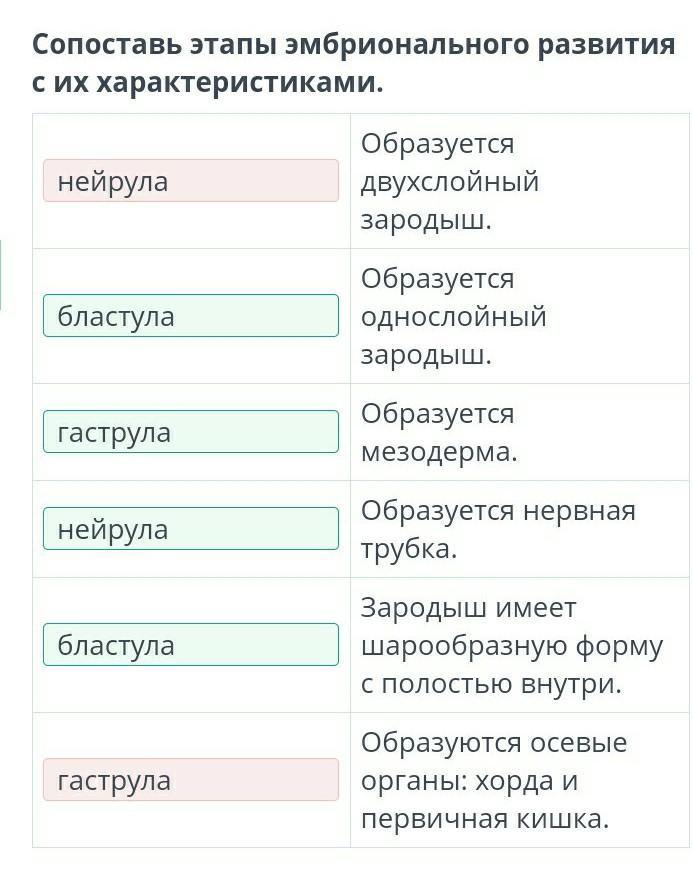
Task: Click the red нейрула answer box
Action: click(x=190, y=181)
